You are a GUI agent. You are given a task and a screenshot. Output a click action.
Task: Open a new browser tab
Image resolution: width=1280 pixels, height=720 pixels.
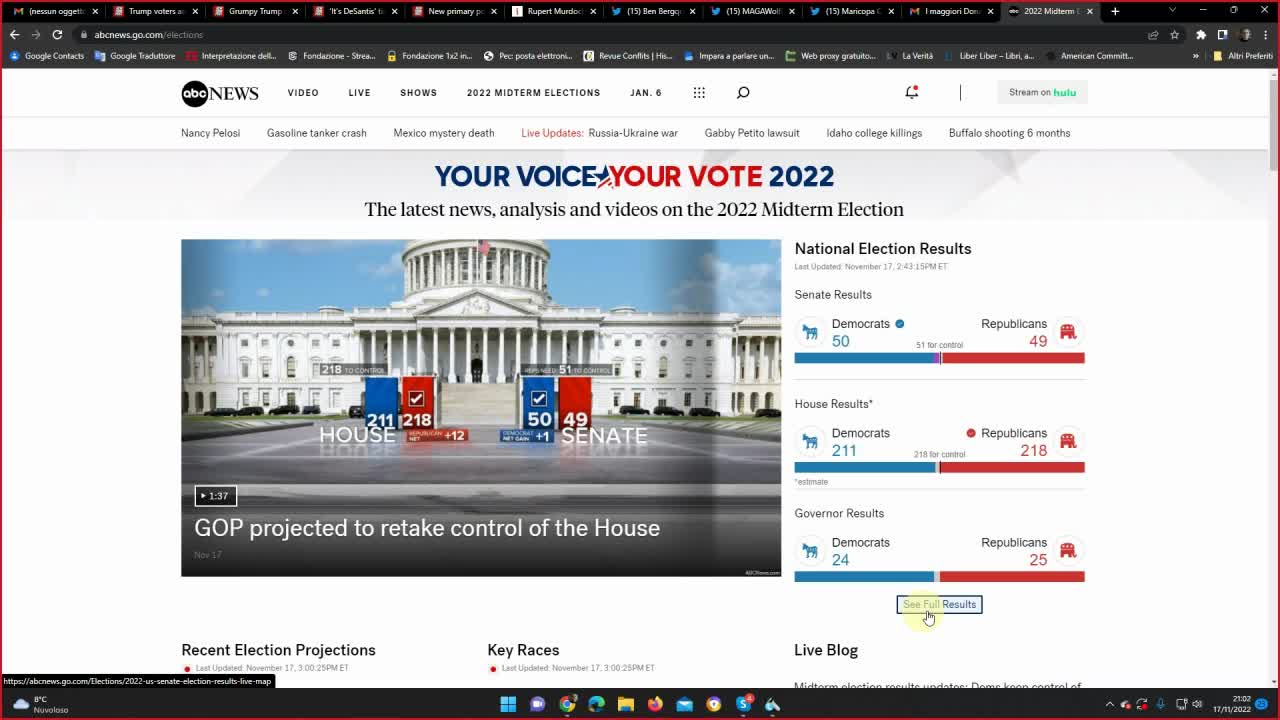(x=1115, y=11)
